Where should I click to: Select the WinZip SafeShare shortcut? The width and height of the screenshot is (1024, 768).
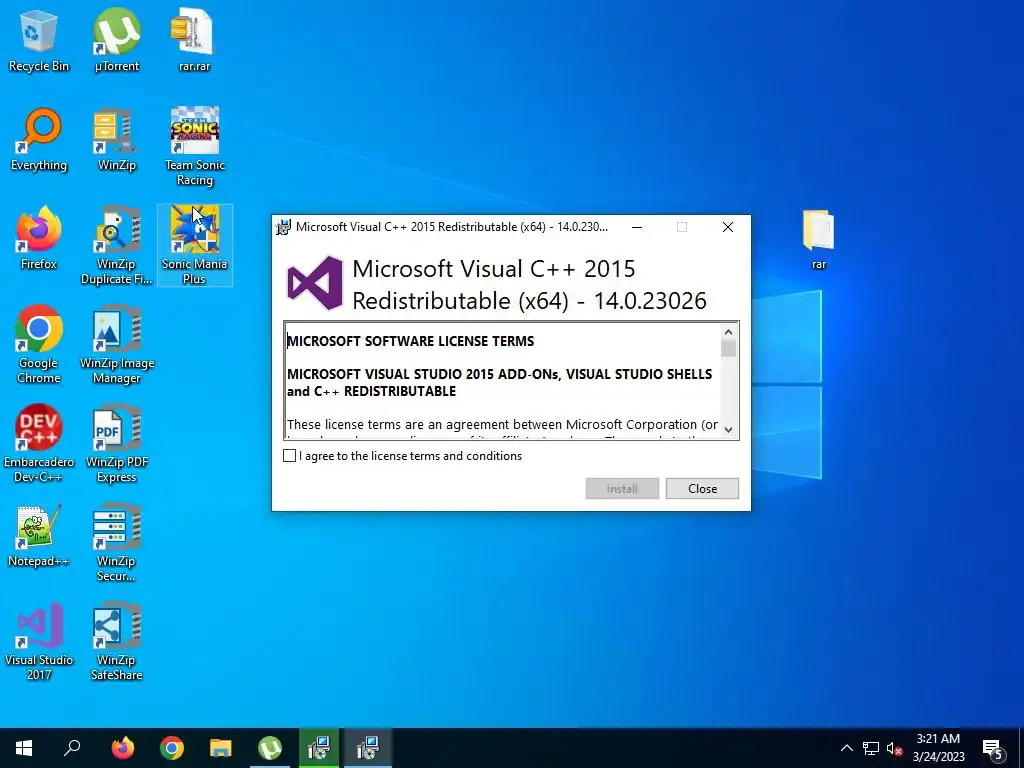coord(116,642)
